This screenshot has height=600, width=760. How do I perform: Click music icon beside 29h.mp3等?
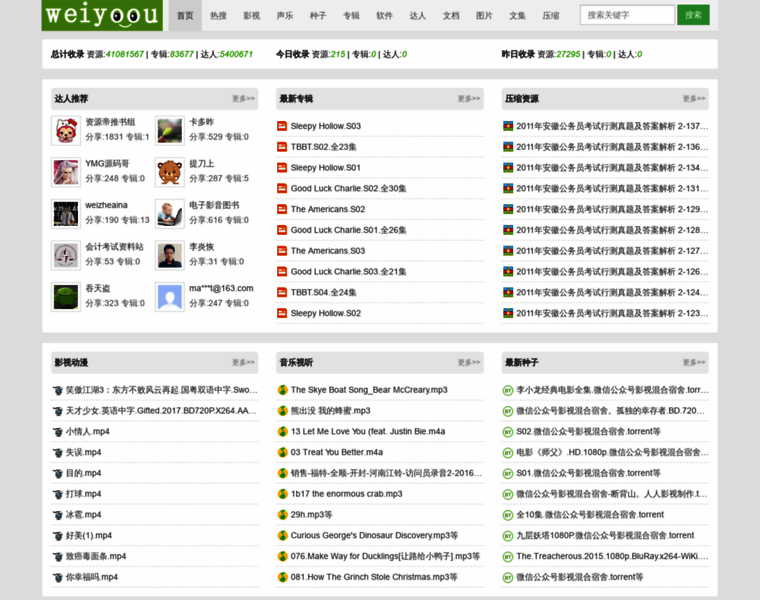(282, 515)
